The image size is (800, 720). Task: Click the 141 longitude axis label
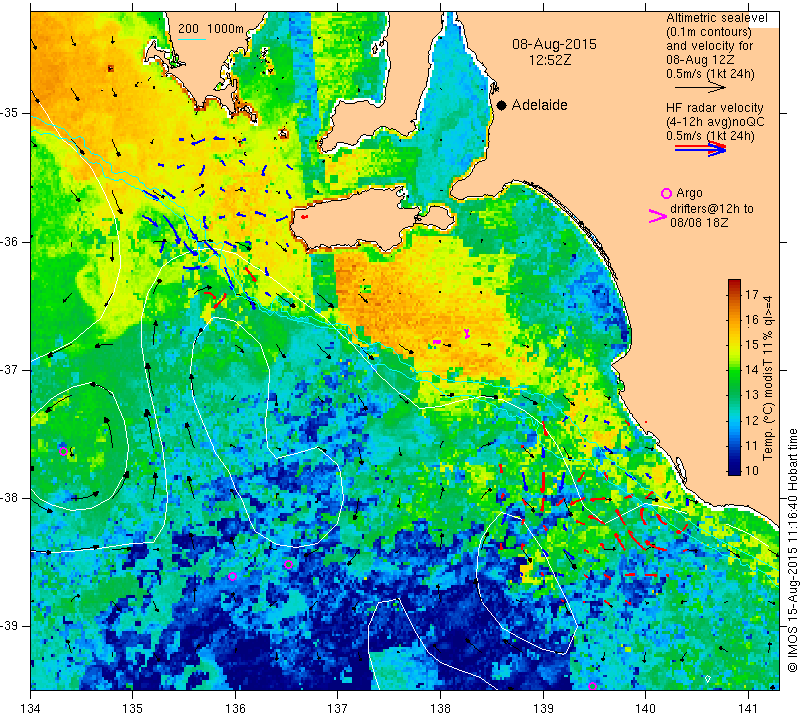coord(748,708)
